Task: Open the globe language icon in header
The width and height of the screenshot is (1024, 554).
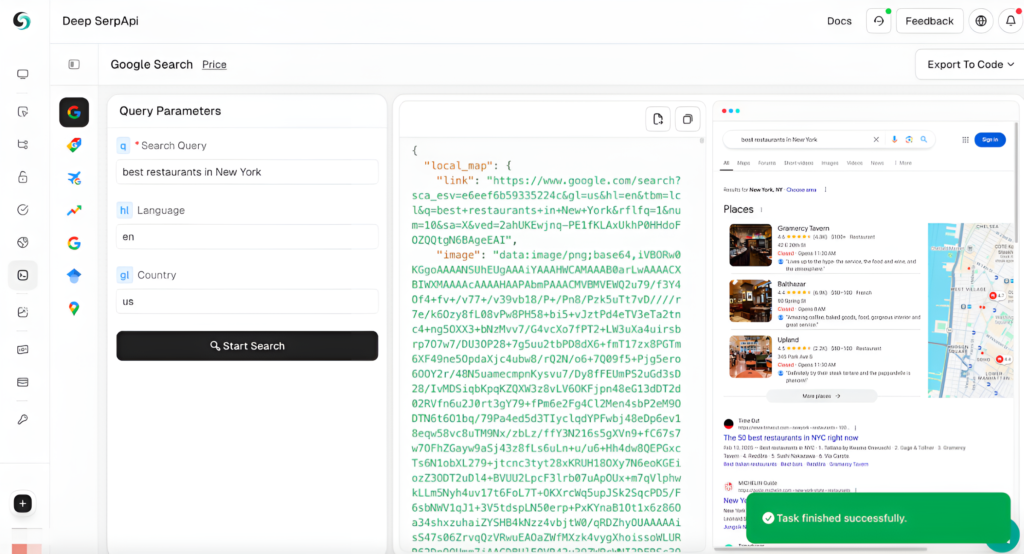Action: coord(981,21)
